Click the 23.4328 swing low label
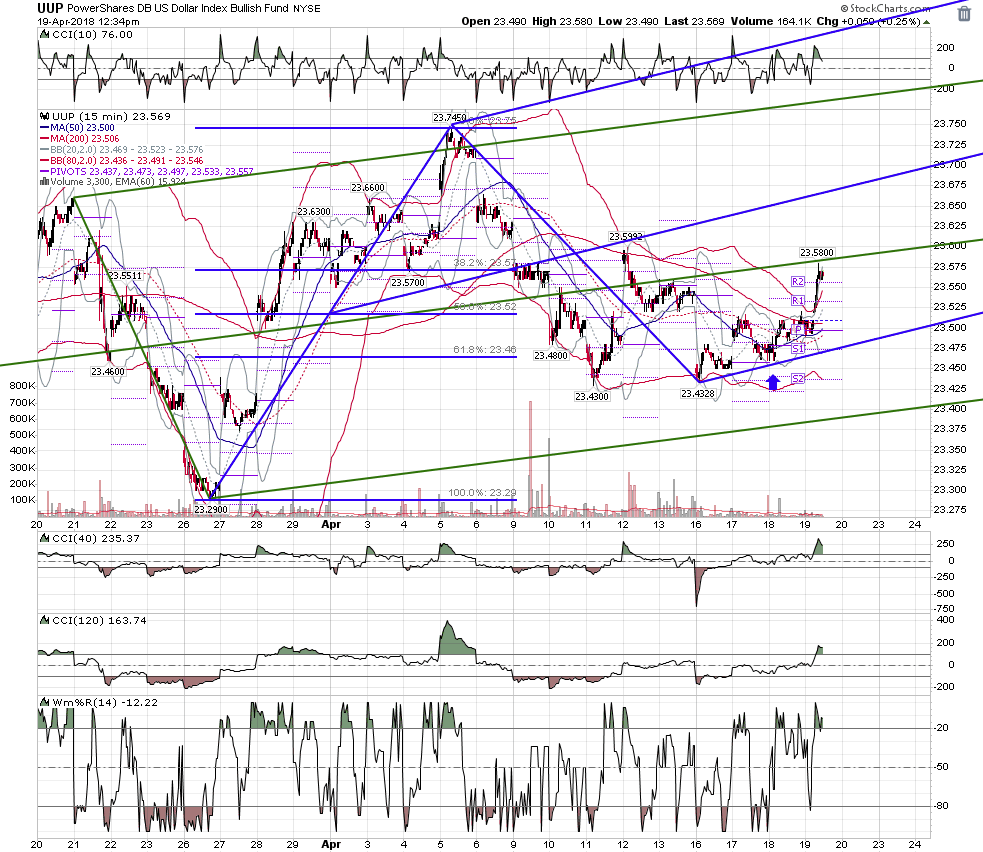Image resolution: width=983 pixels, height=852 pixels. [698, 394]
